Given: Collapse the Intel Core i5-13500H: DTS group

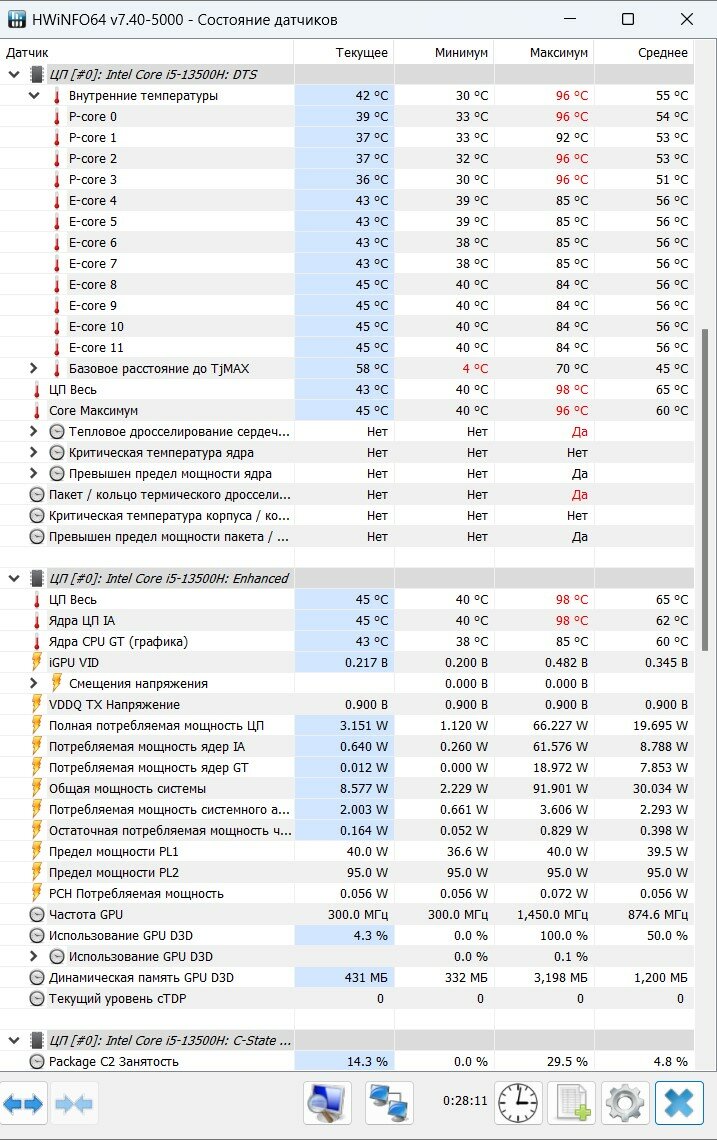Looking at the screenshot, I should click(x=14, y=74).
